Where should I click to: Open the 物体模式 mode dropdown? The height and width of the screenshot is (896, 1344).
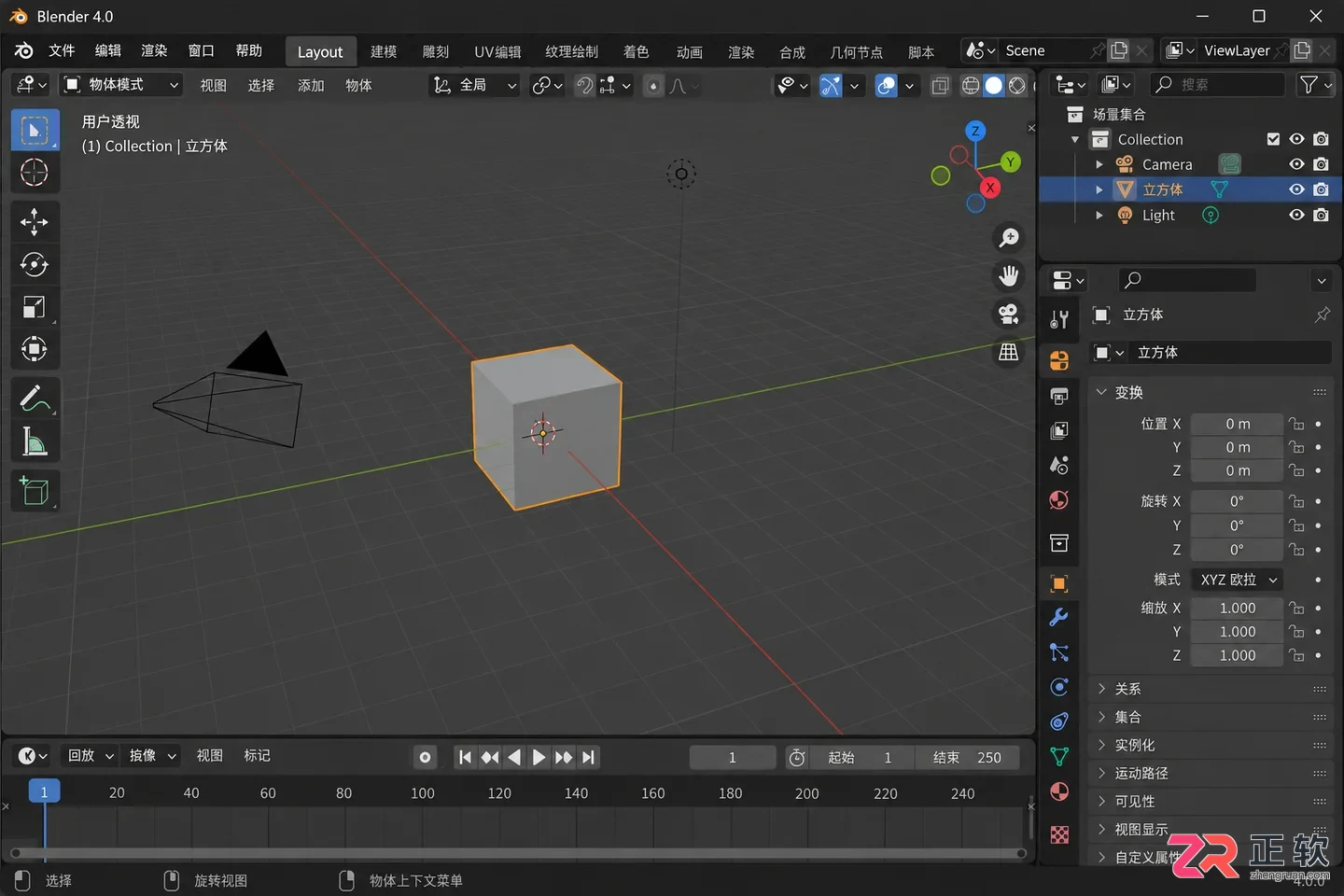[120, 85]
